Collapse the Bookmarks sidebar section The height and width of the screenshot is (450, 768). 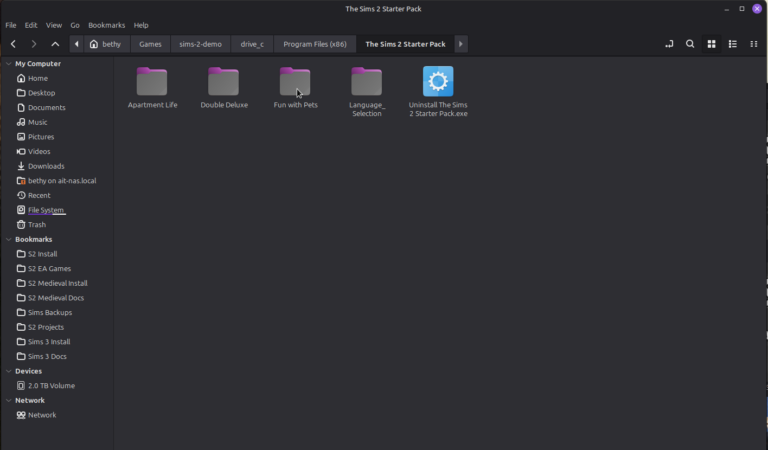(8, 239)
